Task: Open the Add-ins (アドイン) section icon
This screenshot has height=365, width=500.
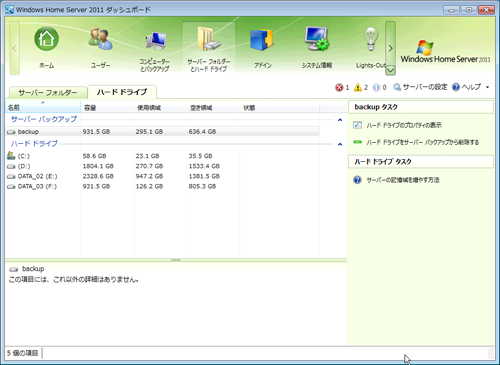Action: pos(262,40)
